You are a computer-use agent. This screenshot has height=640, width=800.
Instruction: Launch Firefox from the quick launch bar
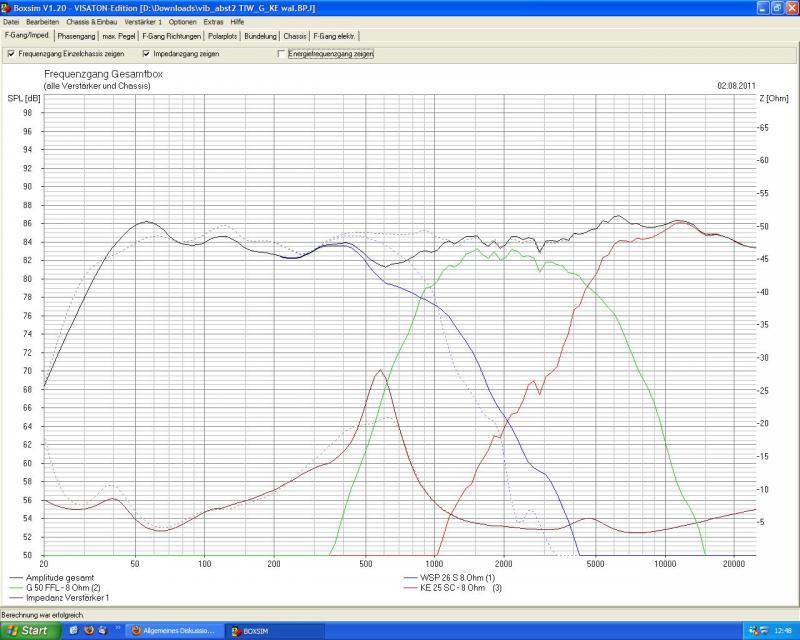click(x=89, y=631)
